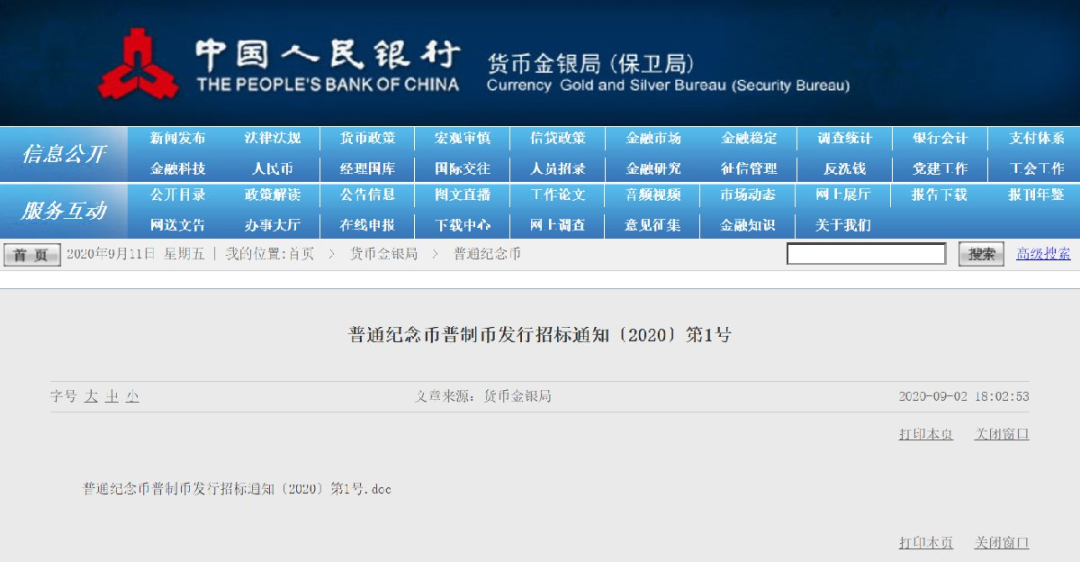Select 政策解读 menu item
1080x562 pixels.
(273, 195)
